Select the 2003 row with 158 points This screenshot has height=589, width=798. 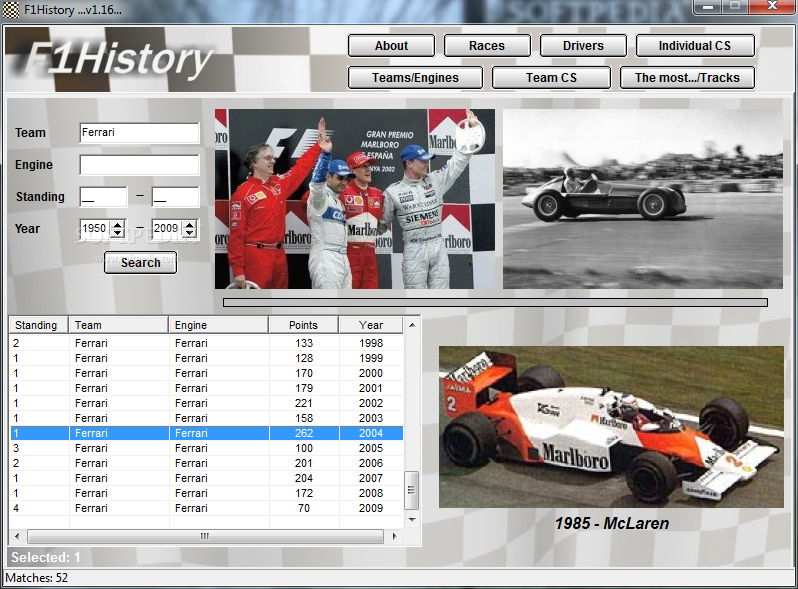[207, 418]
